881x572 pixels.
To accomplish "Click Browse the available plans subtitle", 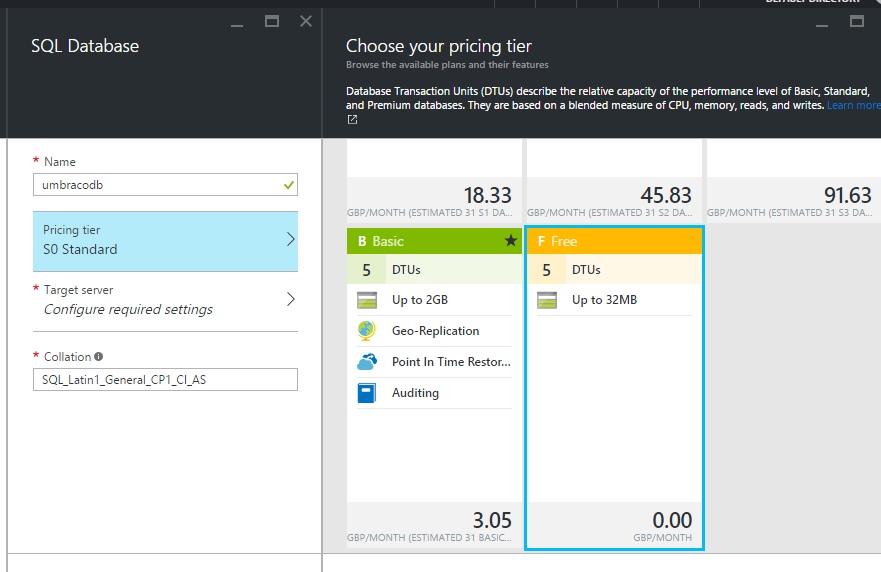I will tap(447, 65).
